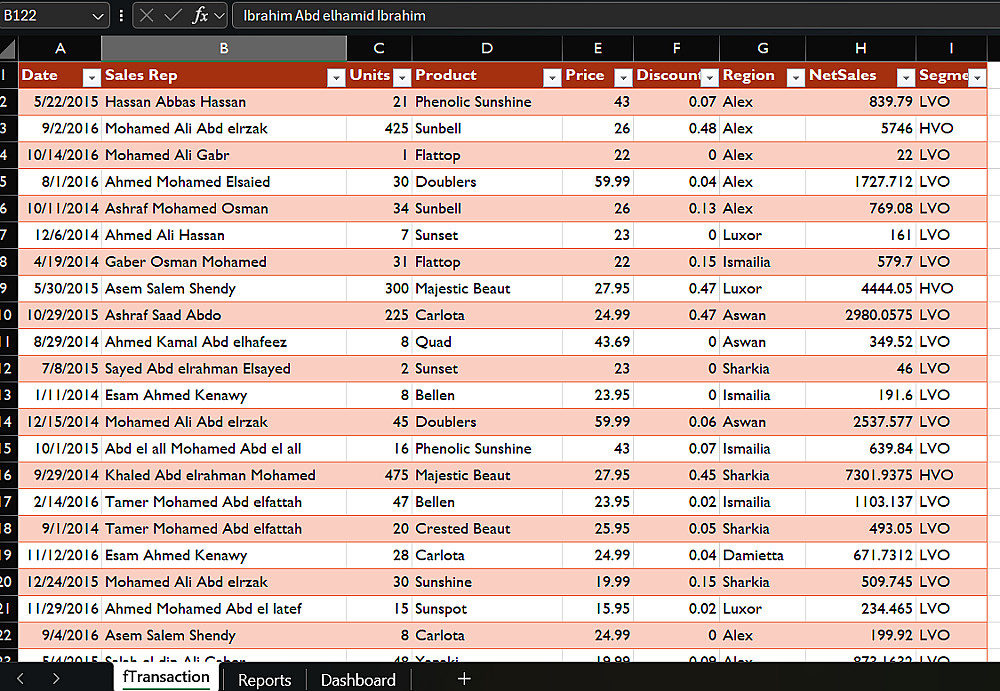The height and width of the screenshot is (691, 1000).
Task: Select cell with Hassan Abbas Hassan
Action: [224, 101]
